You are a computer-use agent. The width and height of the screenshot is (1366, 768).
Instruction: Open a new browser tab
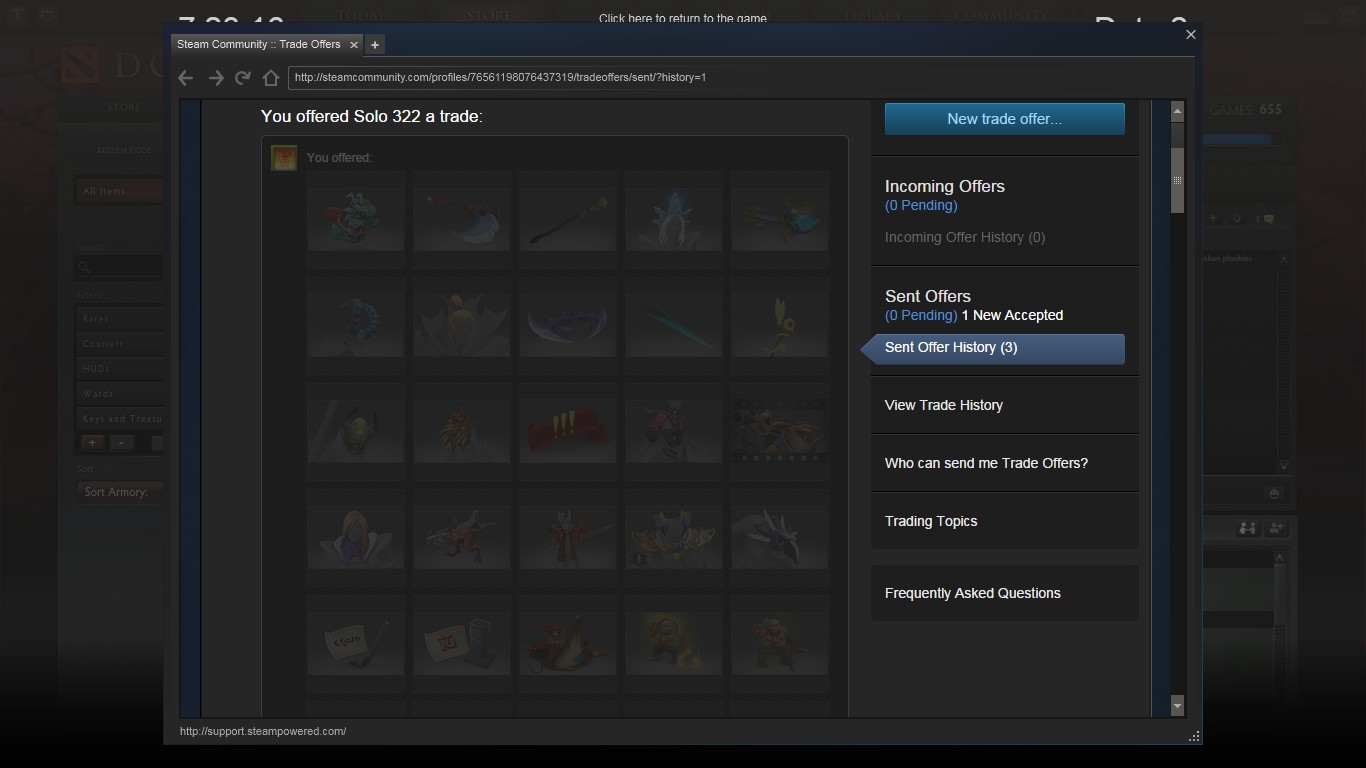(374, 44)
